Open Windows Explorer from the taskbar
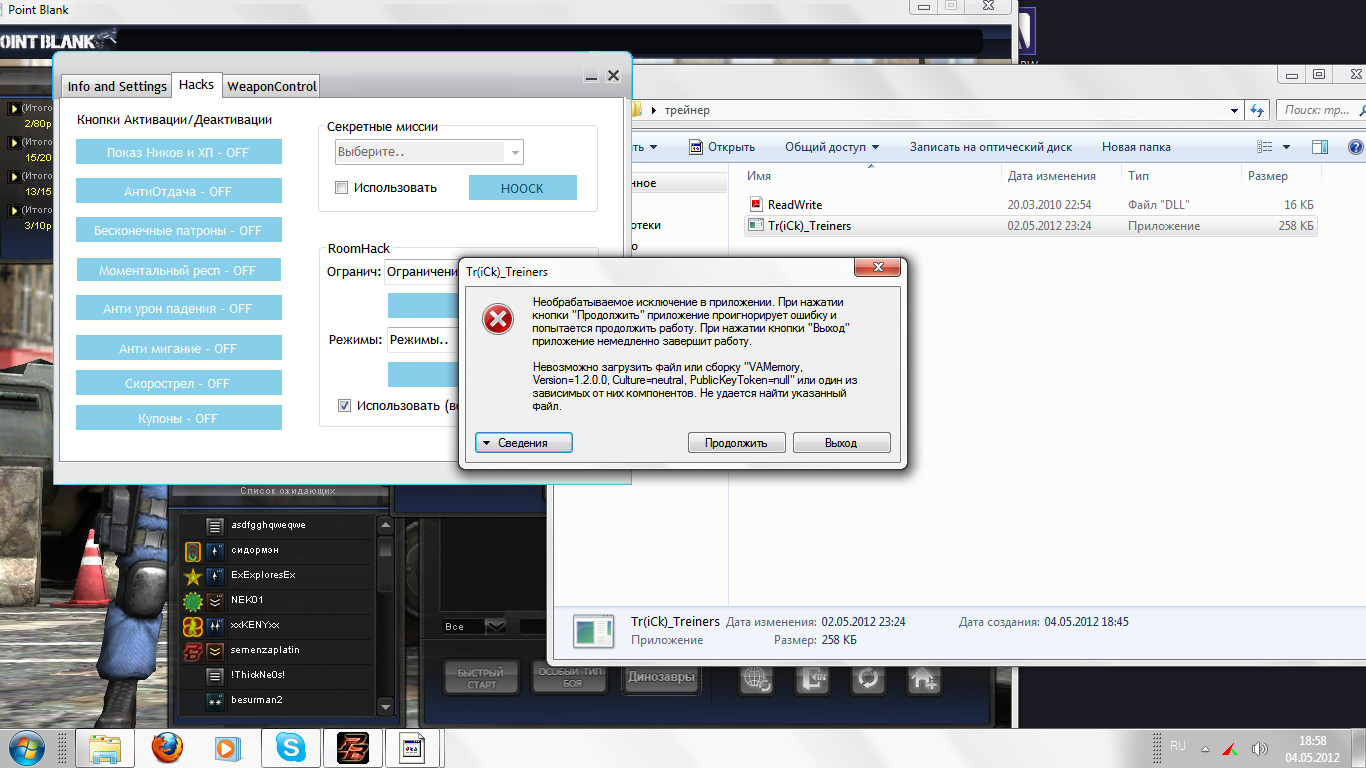 [105, 747]
